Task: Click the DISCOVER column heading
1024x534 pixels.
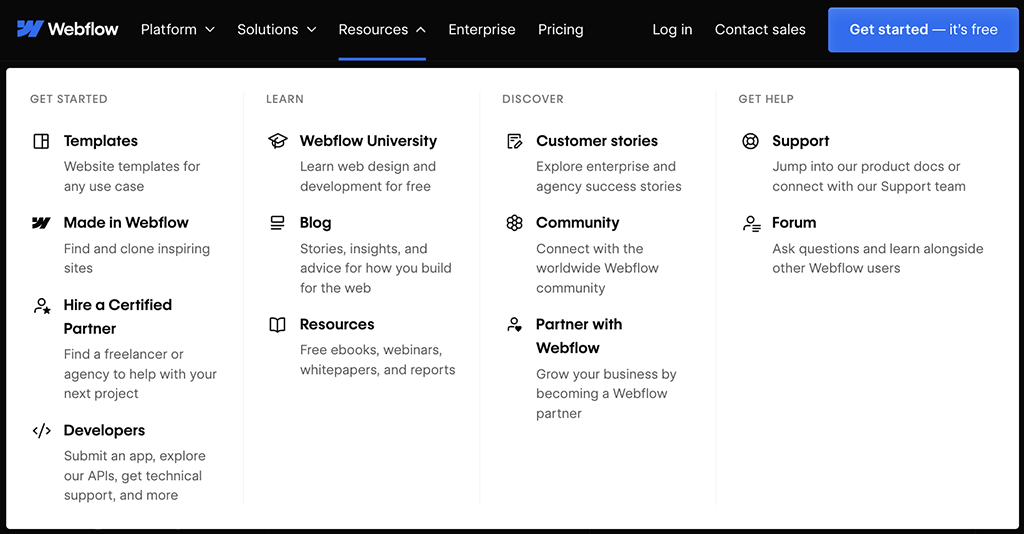Action: pyautogui.click(x=533, y=99)
